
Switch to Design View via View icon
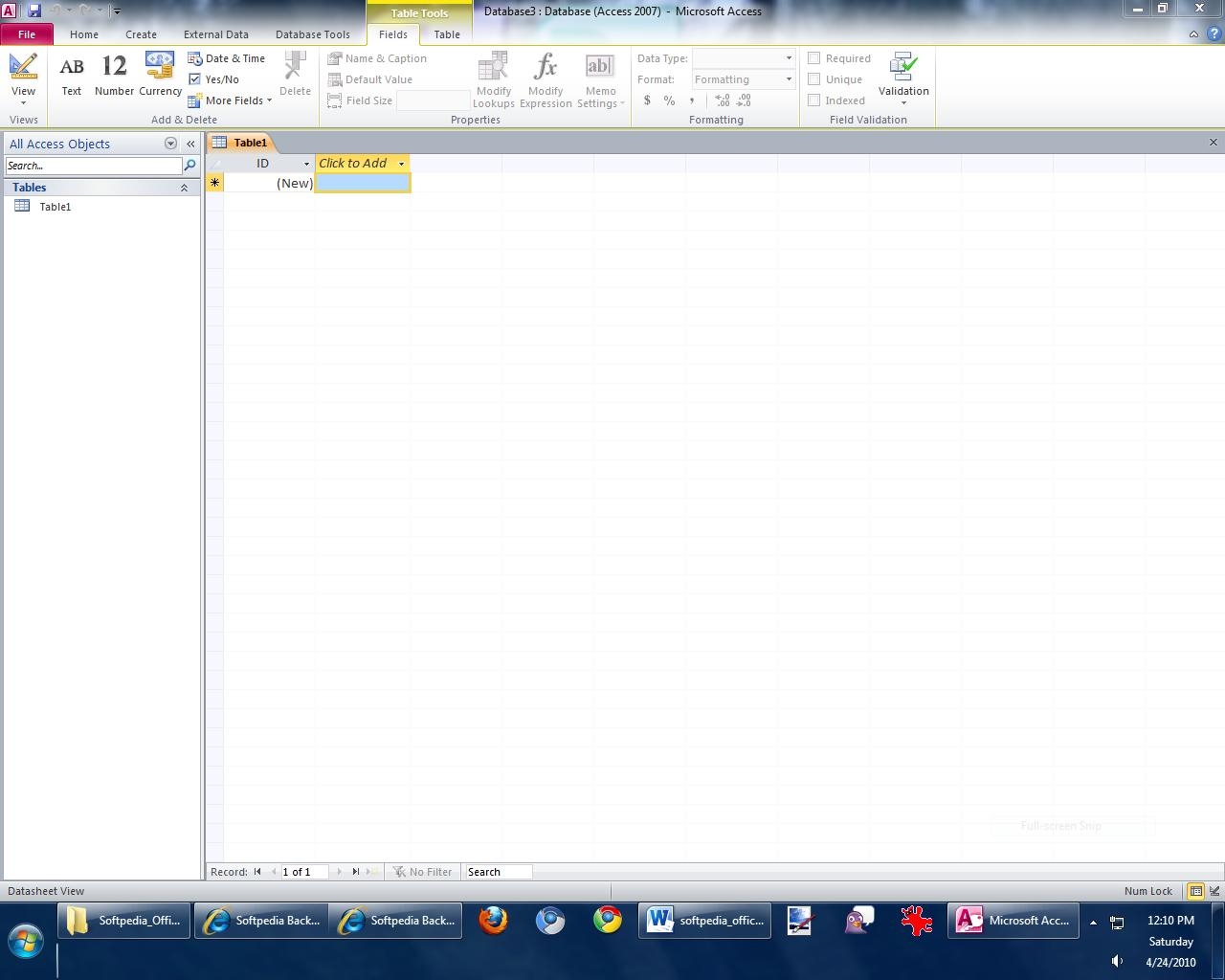pyautogui.click(x=23, y=69)
